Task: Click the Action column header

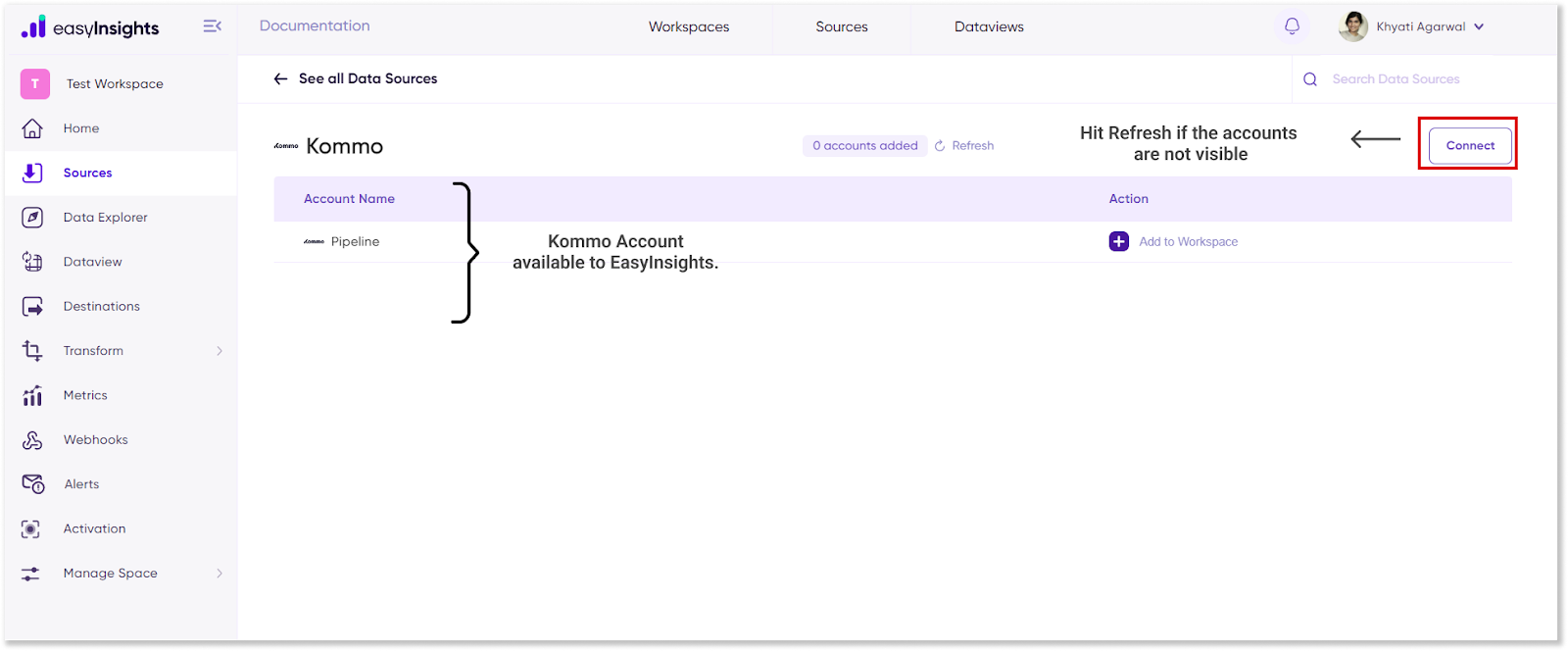Action: pyautogui.click(x=1128, y=199)
